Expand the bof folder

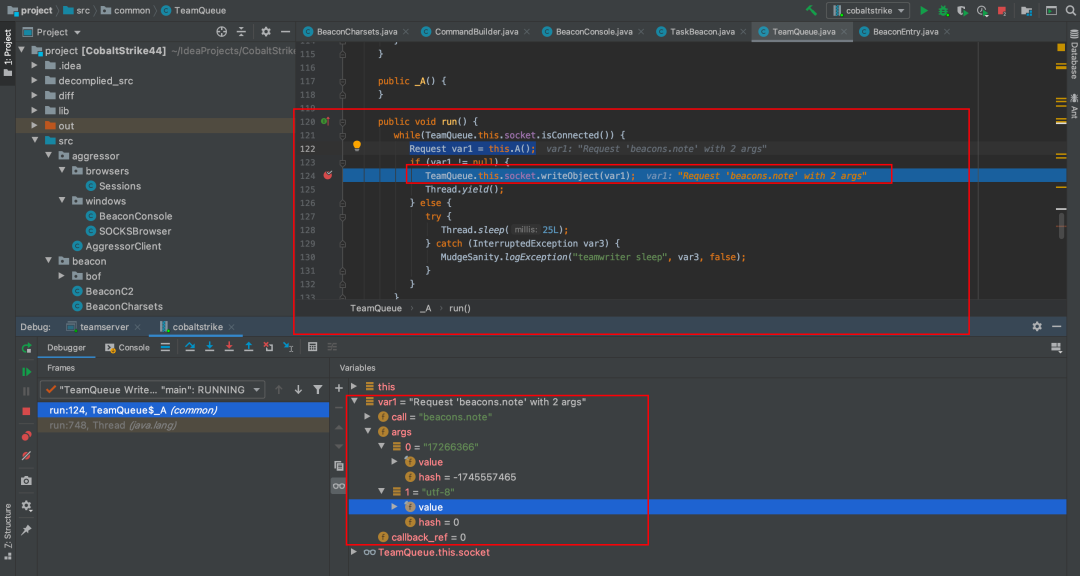coord(62,276)
